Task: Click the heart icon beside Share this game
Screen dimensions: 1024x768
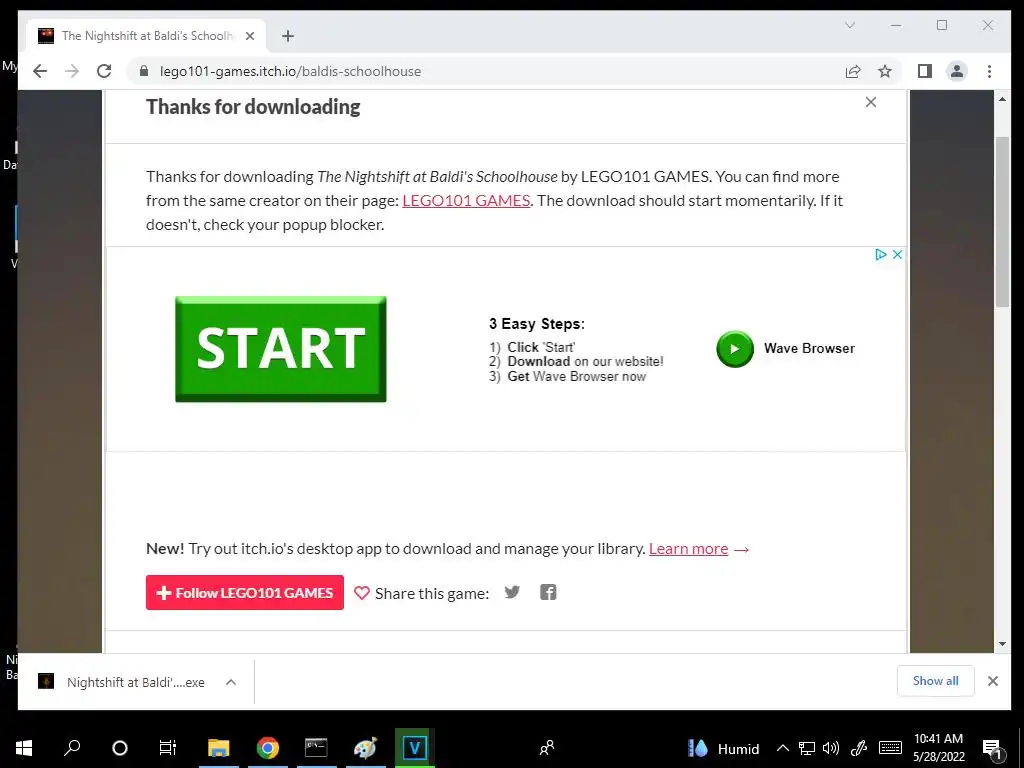Action: (x=362, y=593)
